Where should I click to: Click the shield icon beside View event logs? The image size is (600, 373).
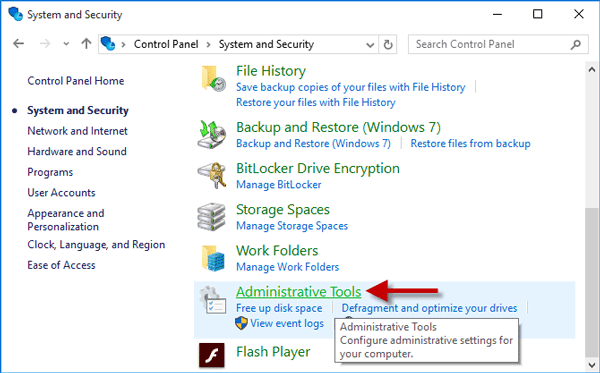coord(241,323)
